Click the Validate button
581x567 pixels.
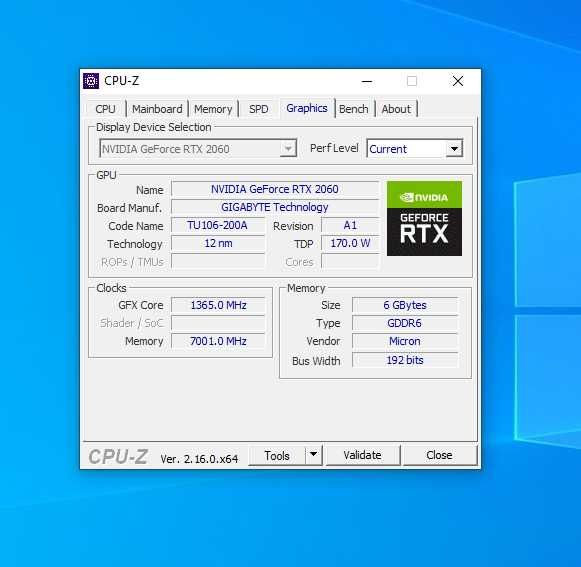coord(362,455)
